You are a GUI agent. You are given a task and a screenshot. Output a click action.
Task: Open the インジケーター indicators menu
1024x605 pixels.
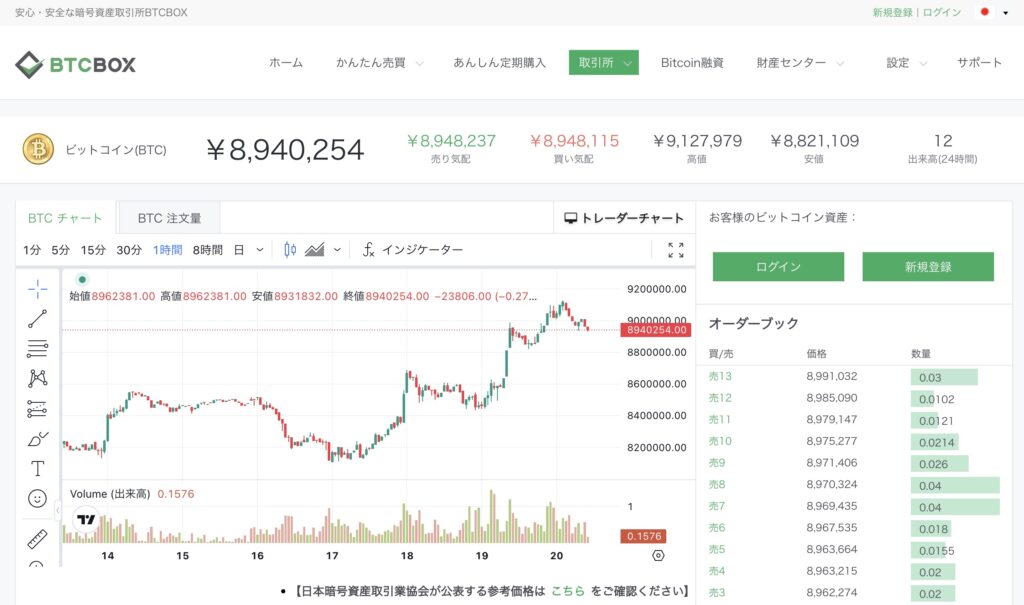413,250
